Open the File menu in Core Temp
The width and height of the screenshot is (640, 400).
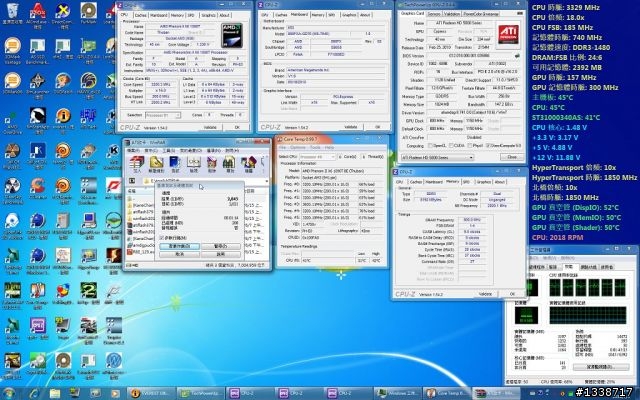[x=282, y=147]
